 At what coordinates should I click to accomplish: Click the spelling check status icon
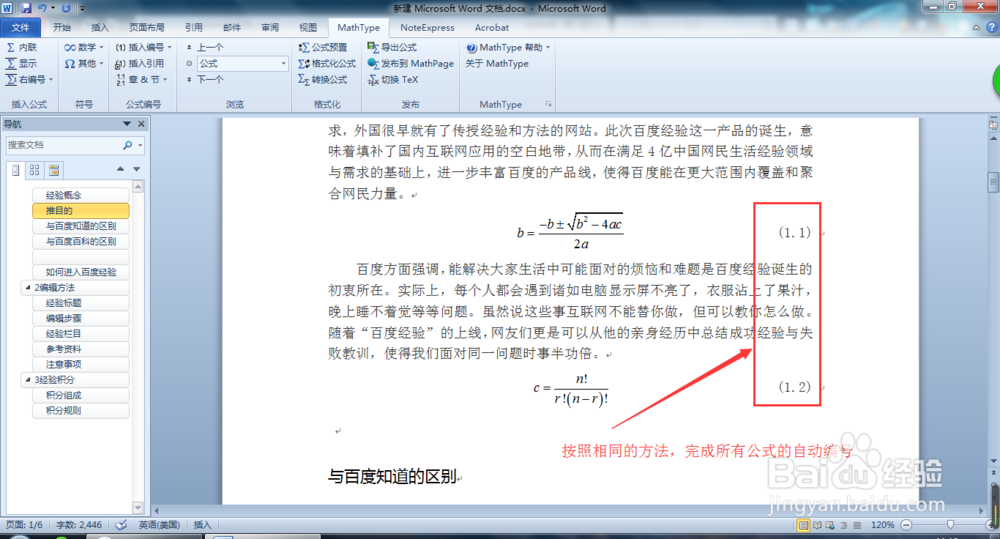pos(121,525)
